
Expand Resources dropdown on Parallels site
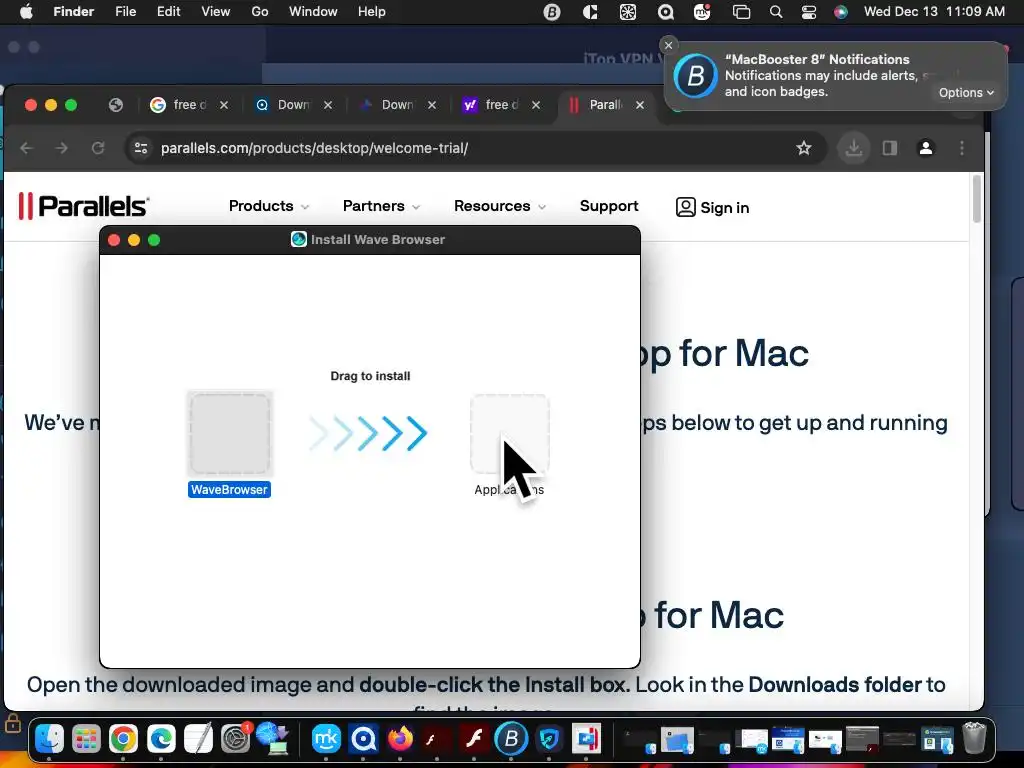[x=500, y=206]
